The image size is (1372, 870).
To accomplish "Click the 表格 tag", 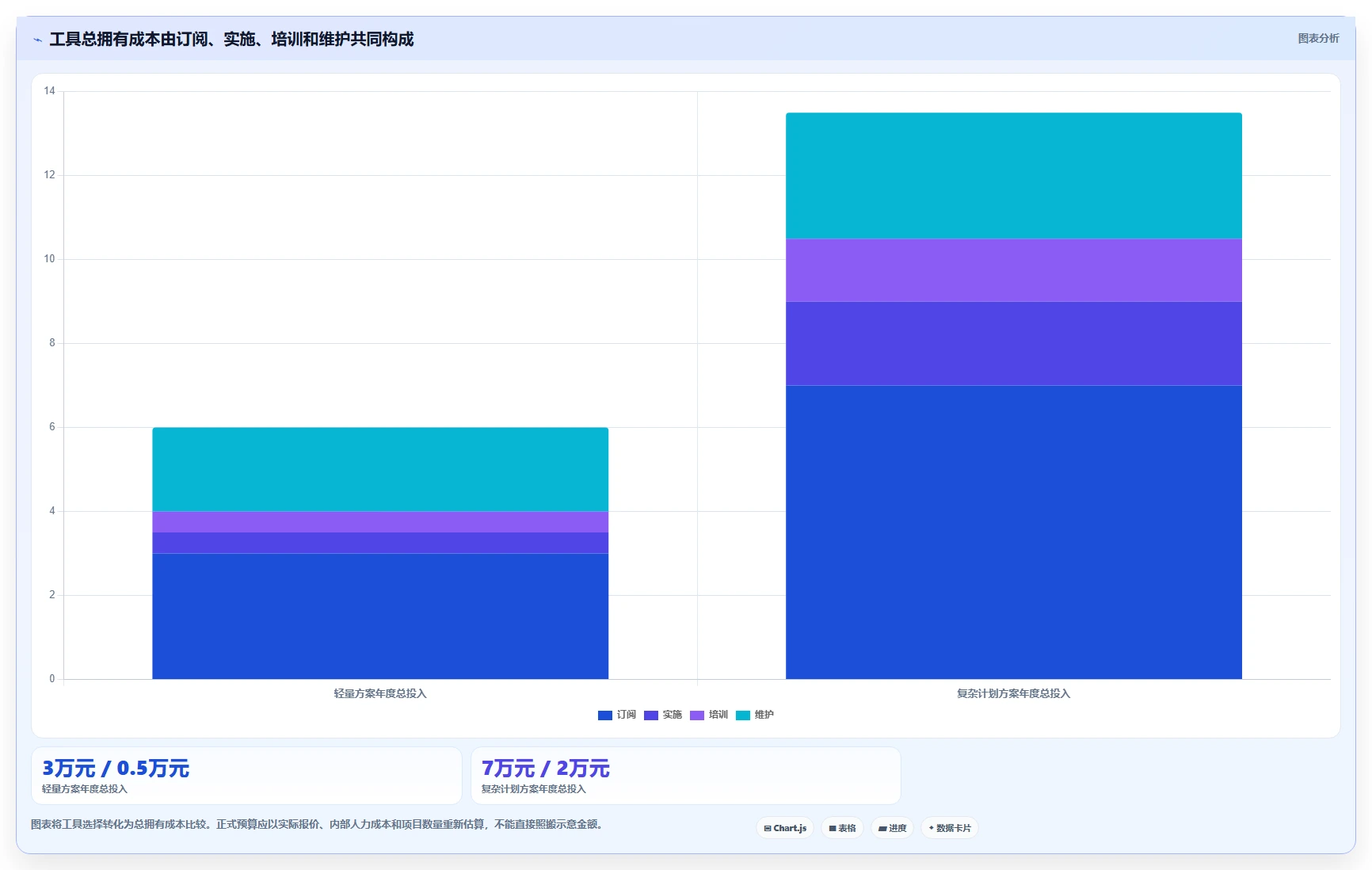I will pyautogui.click(x=842, y=828).
